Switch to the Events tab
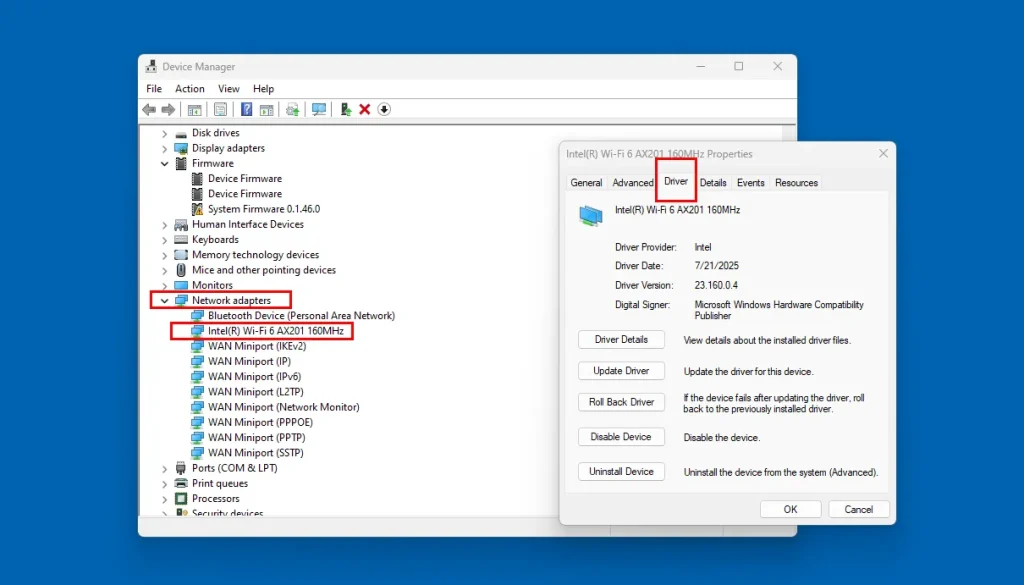Screen dimensions: 1024x585 tap(750, 183)
